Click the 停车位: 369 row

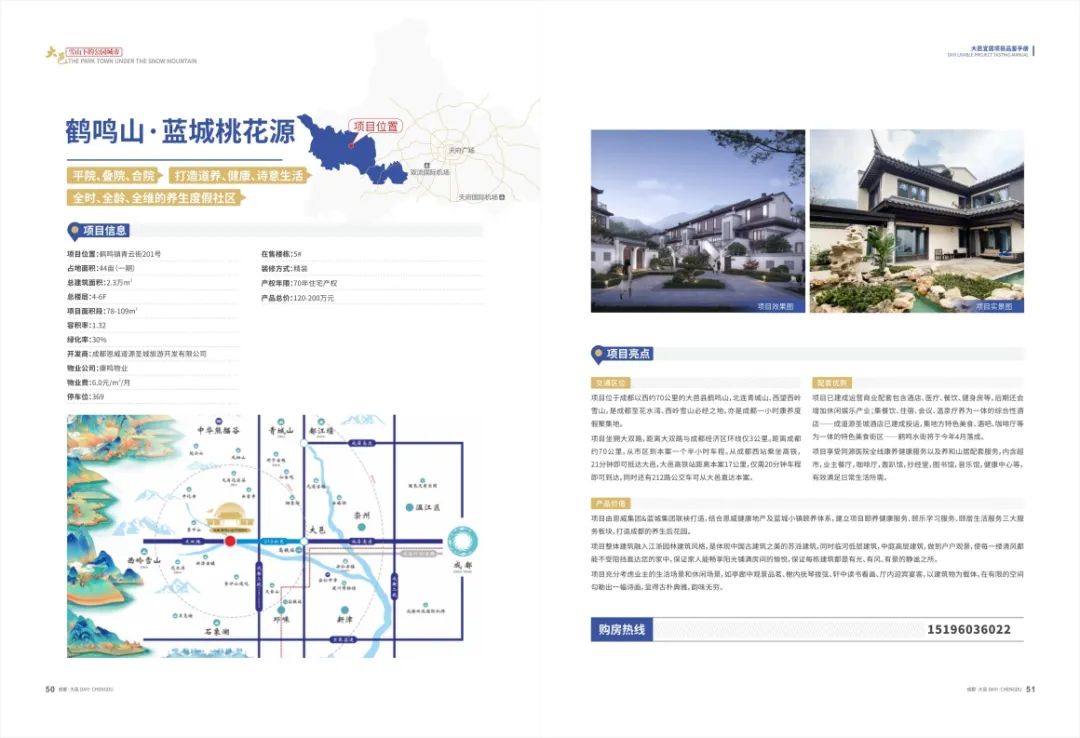point(152,397)
